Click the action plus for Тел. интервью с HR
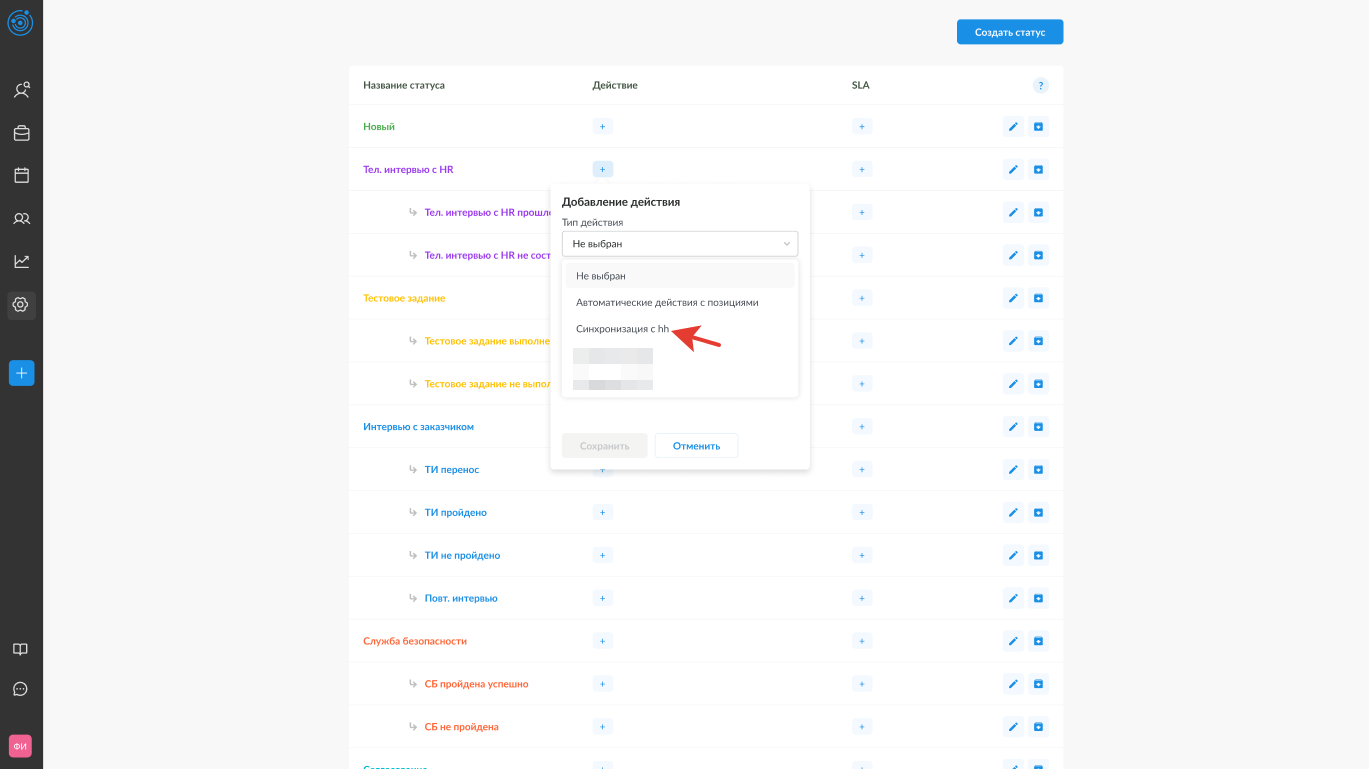Viewport: 1369px width, 769px height. point(602,170)
